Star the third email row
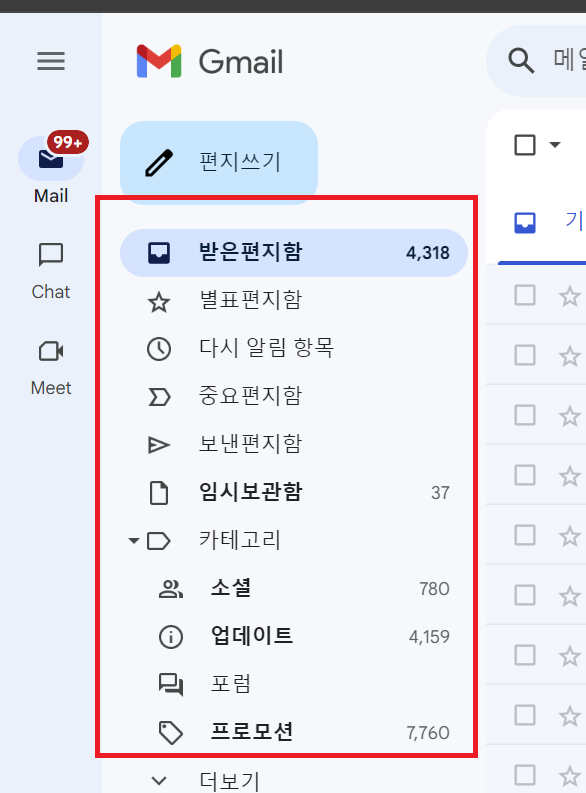The width and height of the screenshot is (586, 793). [570, 416]
